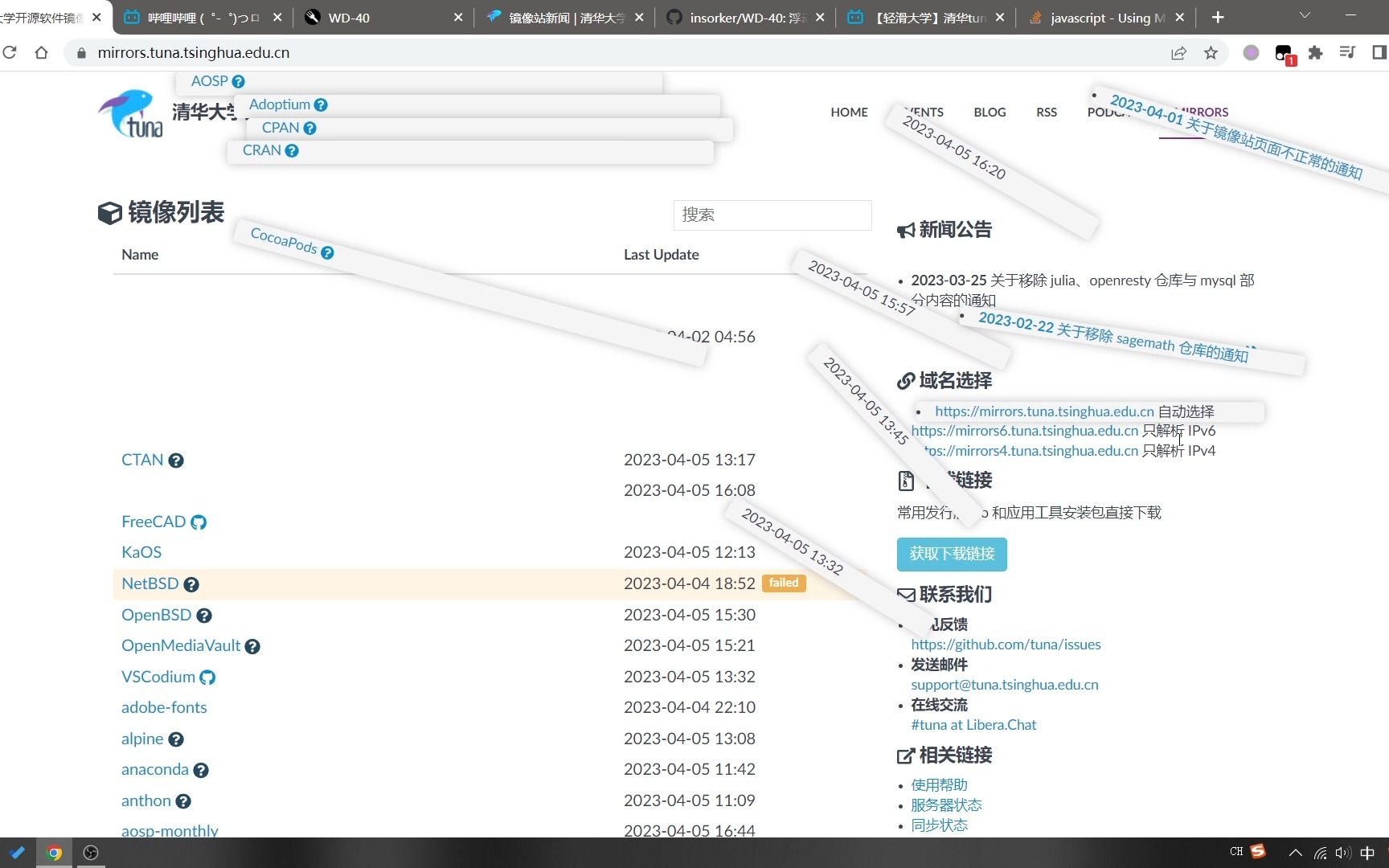
Task: Click the help icon next to OpenBSD
Action: [204, 616]
